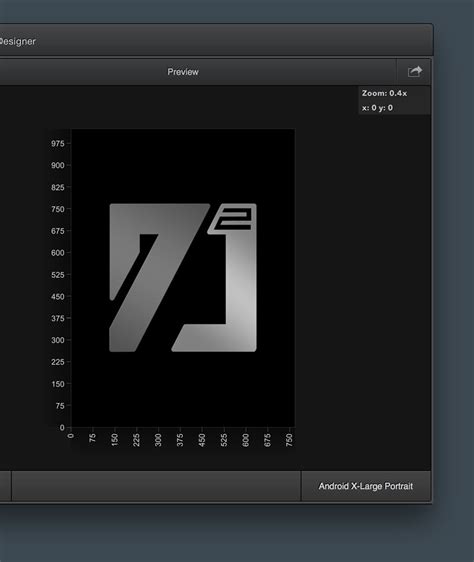The height and width of the screenshot is (562, 474).
Task: Open the Android X-Large Portrait device selector
Action: (x=366, y=486)
